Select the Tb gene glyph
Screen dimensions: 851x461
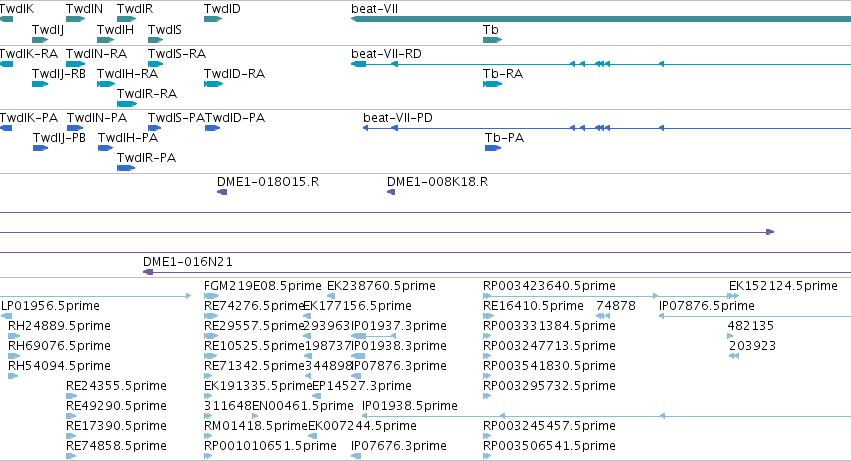[492, 40]
